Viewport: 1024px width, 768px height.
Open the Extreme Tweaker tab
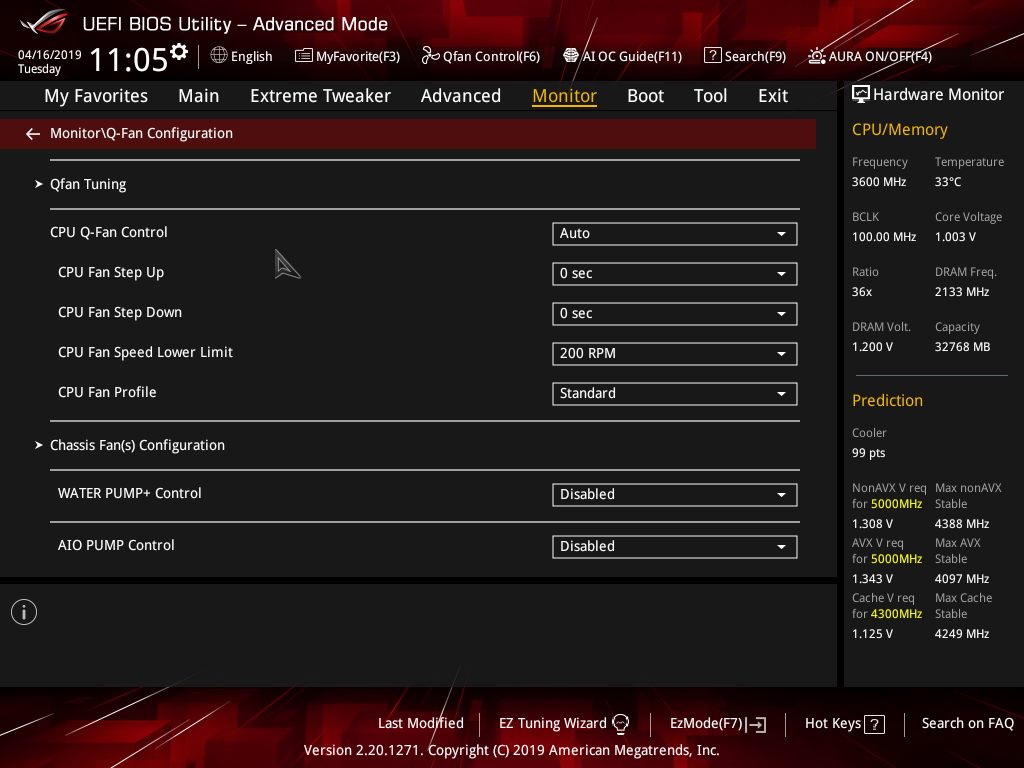(320, 96)
